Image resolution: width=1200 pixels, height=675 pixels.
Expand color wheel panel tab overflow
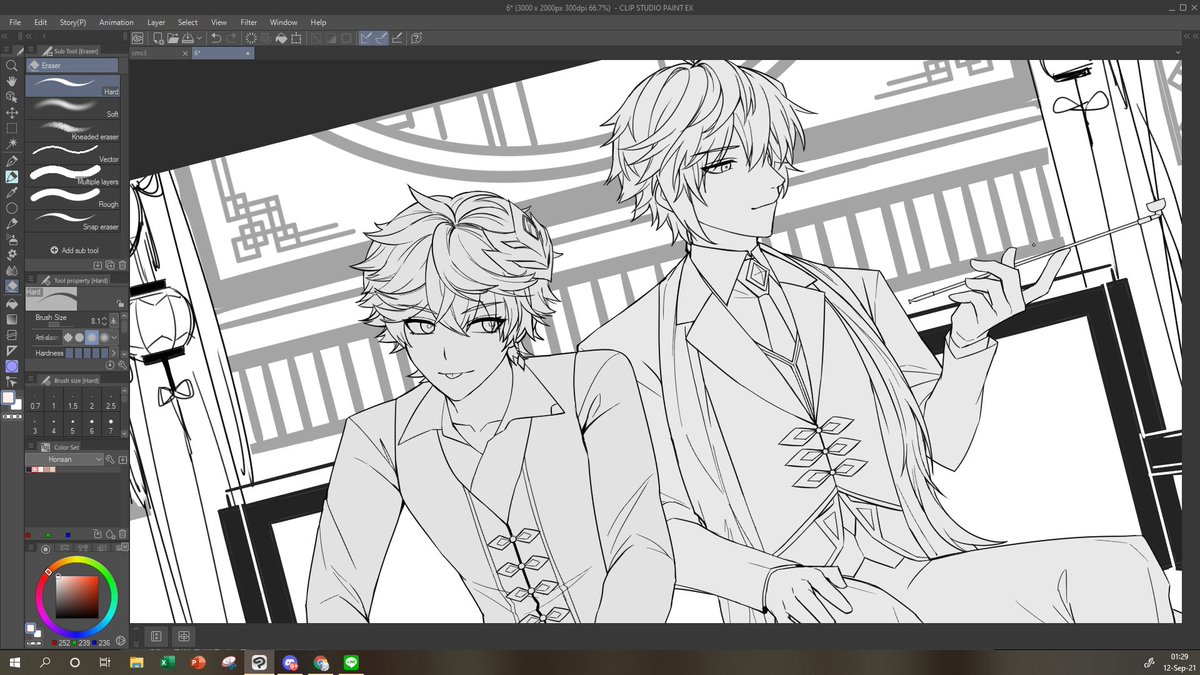click(x=125, y=547)
